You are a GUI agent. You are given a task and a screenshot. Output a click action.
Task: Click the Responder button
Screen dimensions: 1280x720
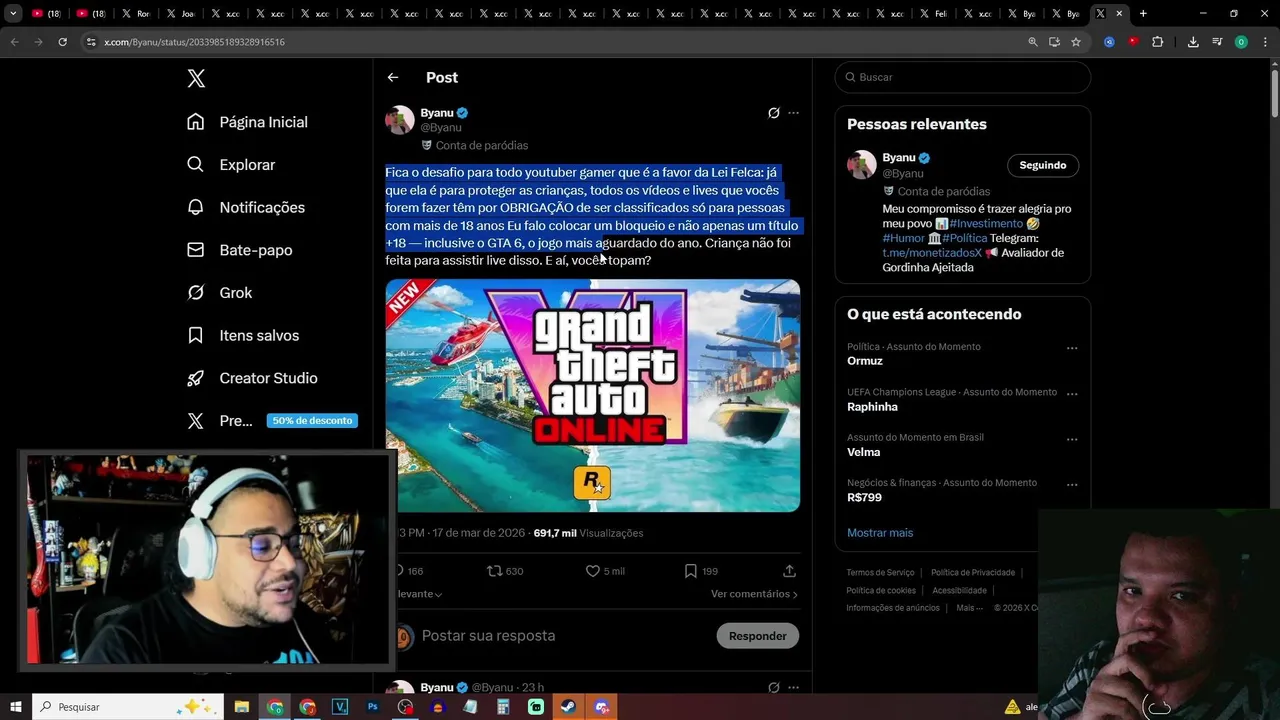tap(757, 636)
